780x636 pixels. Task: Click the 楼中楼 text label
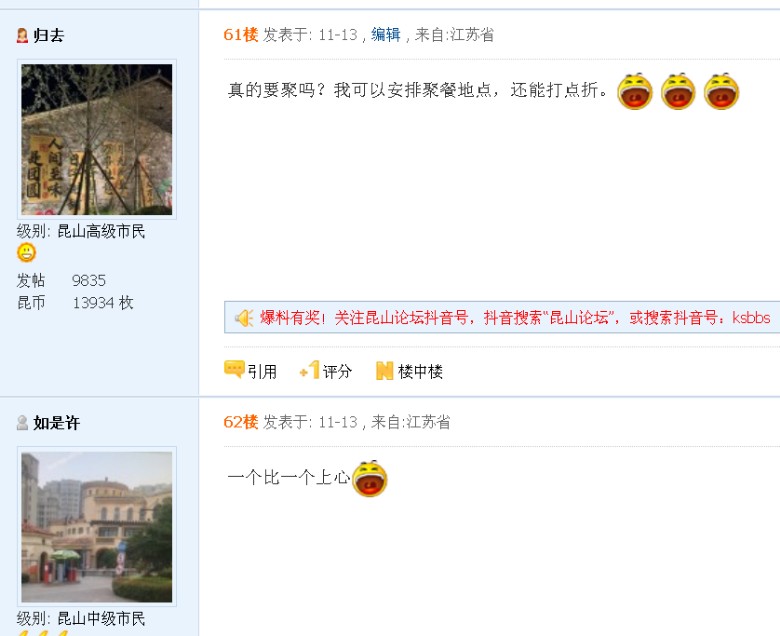(420, 371)
